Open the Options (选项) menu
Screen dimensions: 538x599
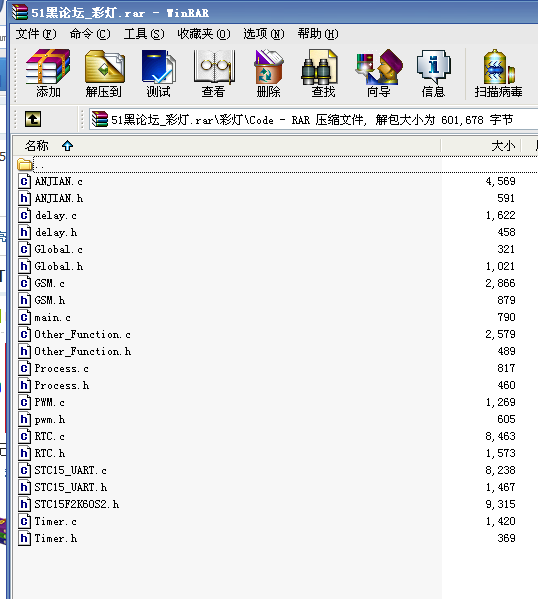[264, 34]
